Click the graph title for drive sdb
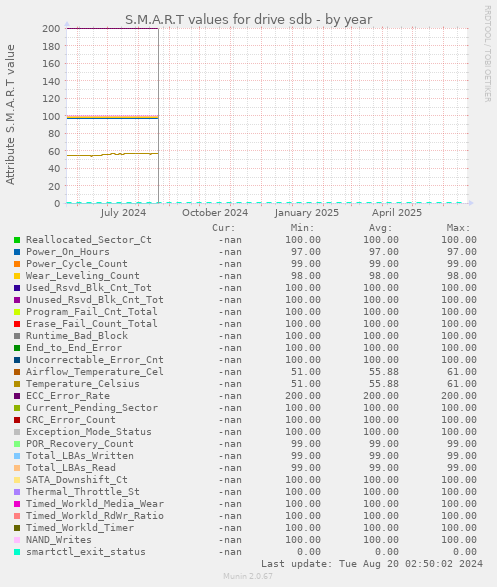 point(248,19)
